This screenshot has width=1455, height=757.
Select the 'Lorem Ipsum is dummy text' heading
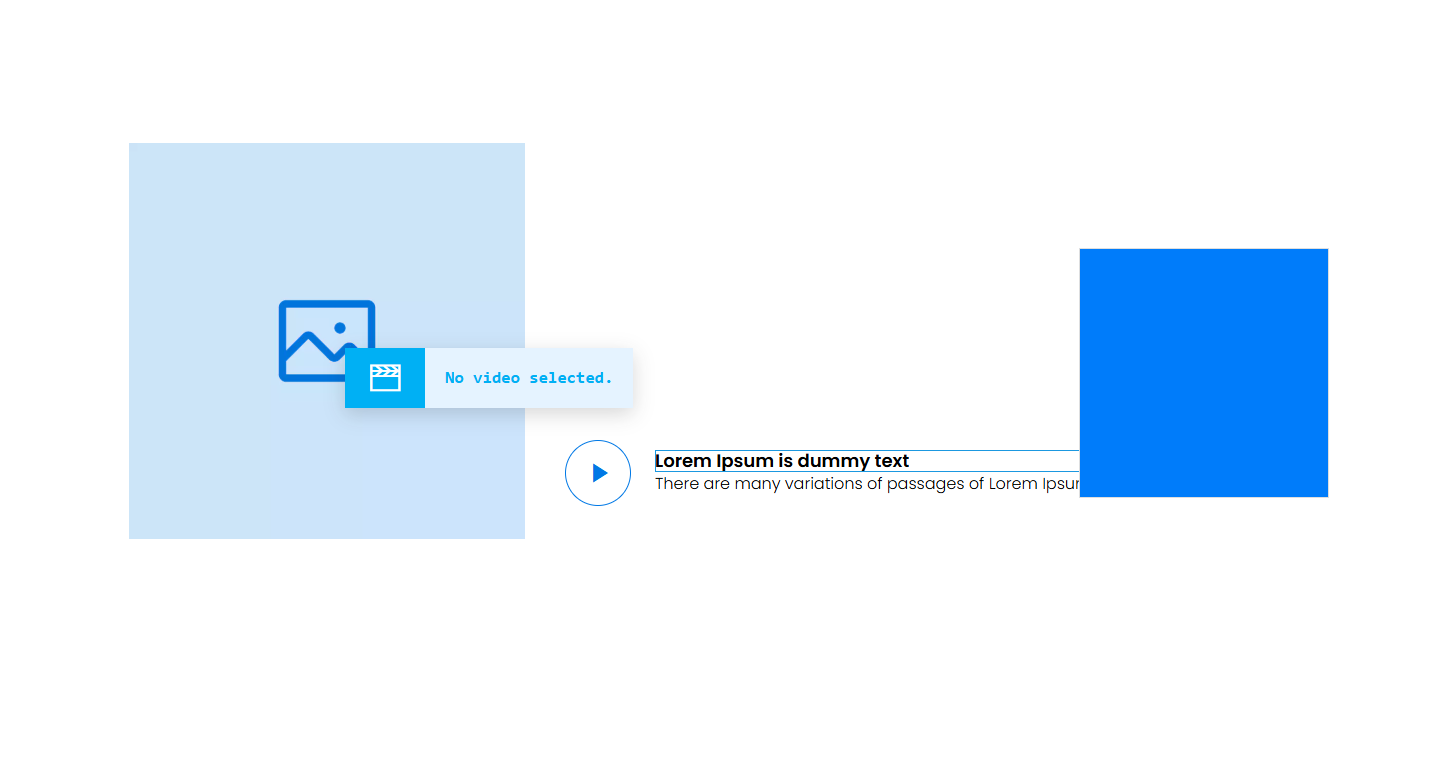[x=781, y=461]
